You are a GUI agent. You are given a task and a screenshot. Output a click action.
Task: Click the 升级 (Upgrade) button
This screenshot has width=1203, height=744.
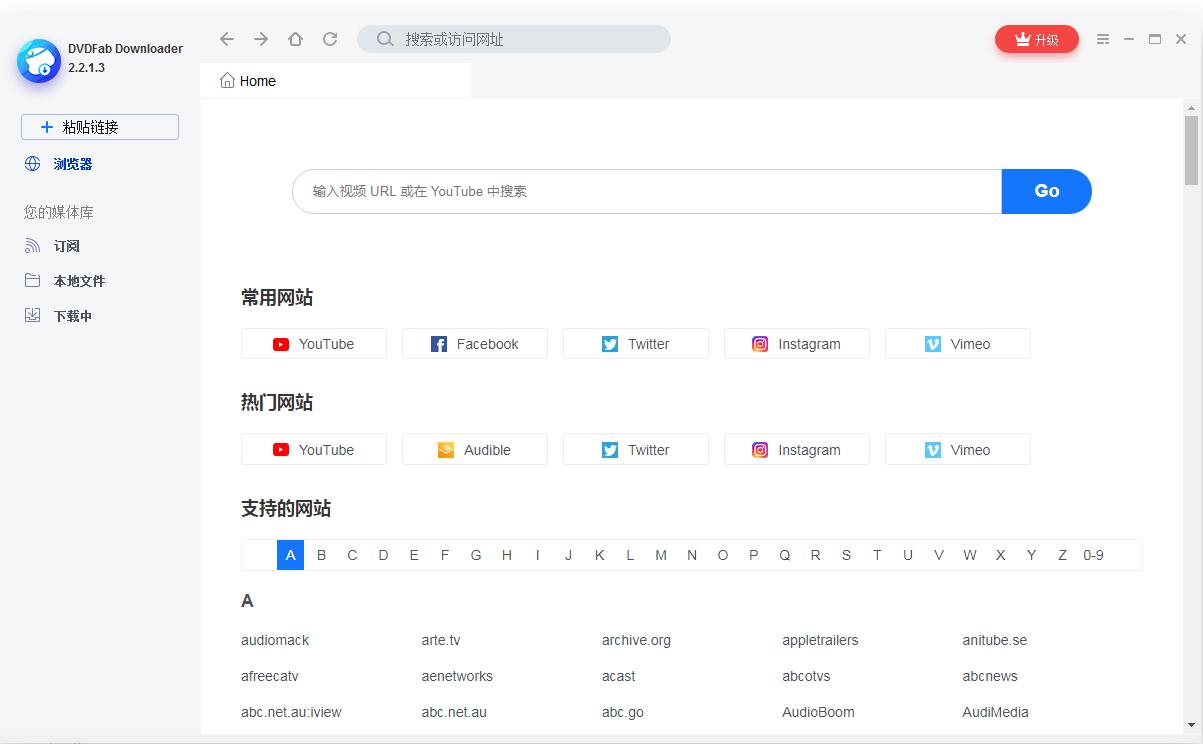(1036, 39)
